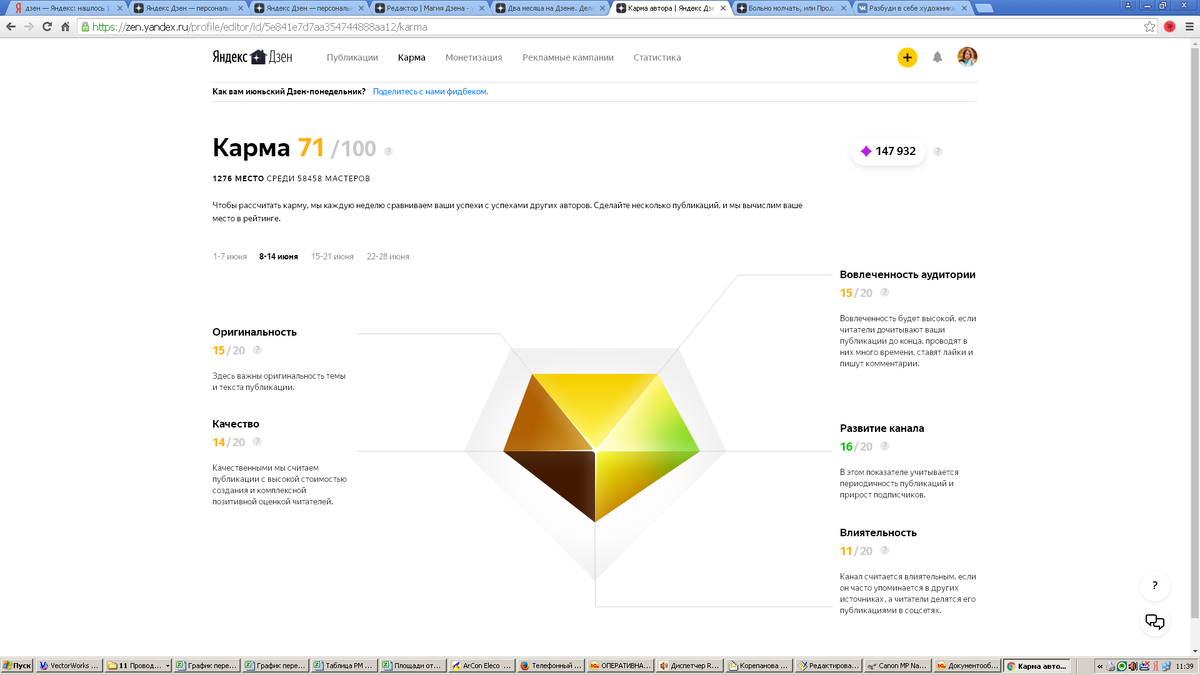This screenshot has width=1200, height=675.
Task: Click the yellow plus create button
Action: (907, 57)
